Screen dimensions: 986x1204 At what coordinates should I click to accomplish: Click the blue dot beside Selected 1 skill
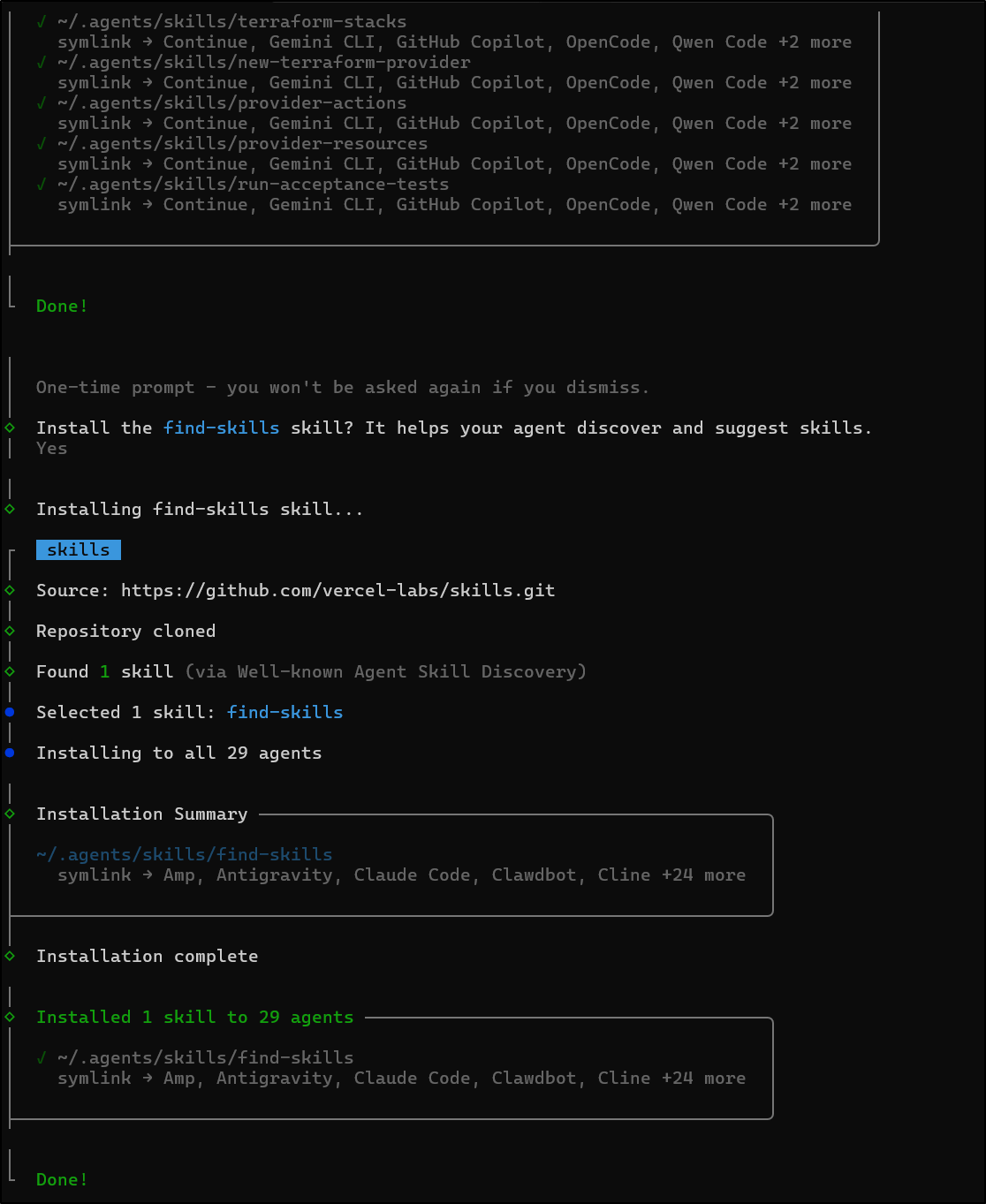point(10,712)
